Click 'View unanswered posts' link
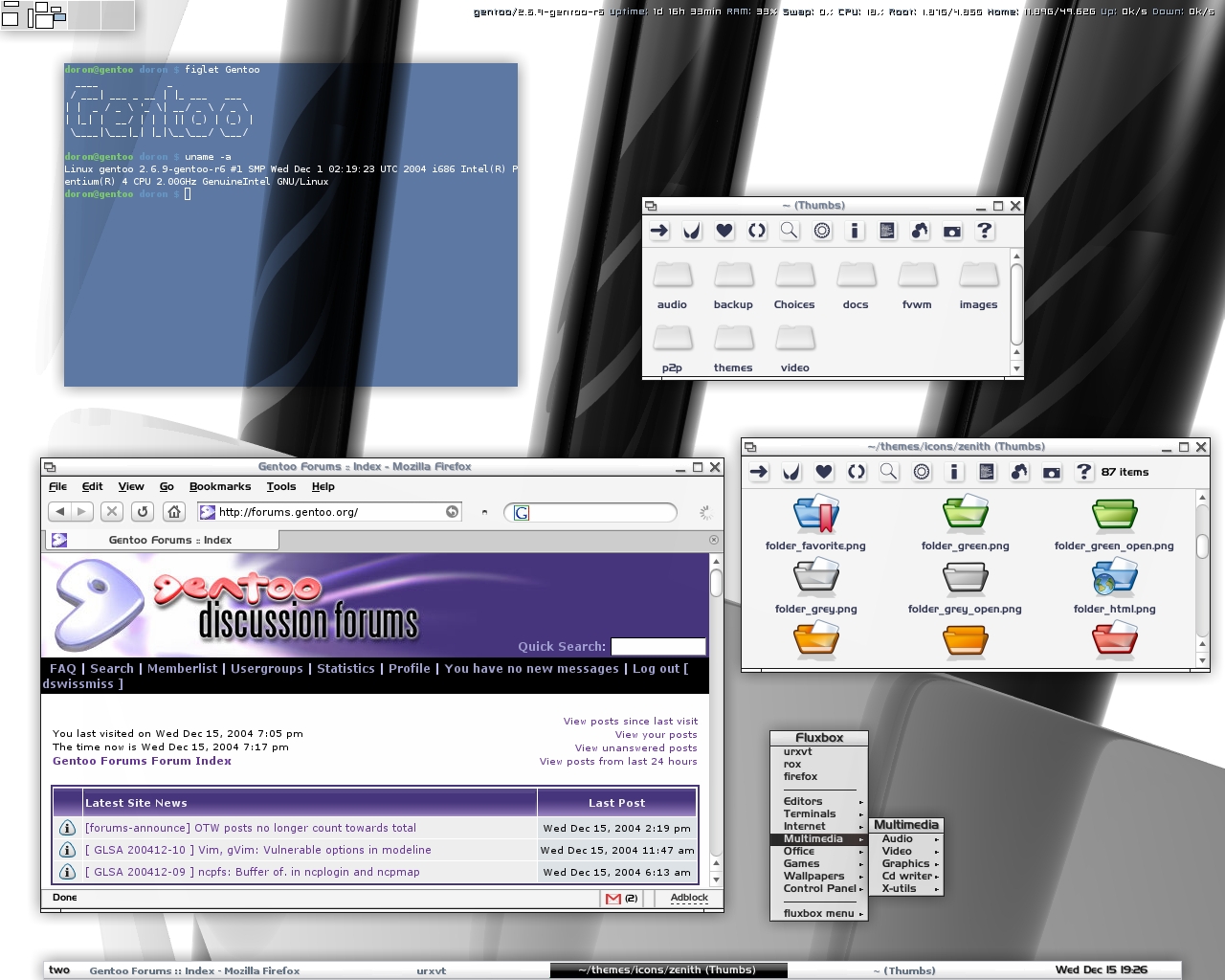The width and height of the screenshot is (1225, 980). click(x=636, y=748)
